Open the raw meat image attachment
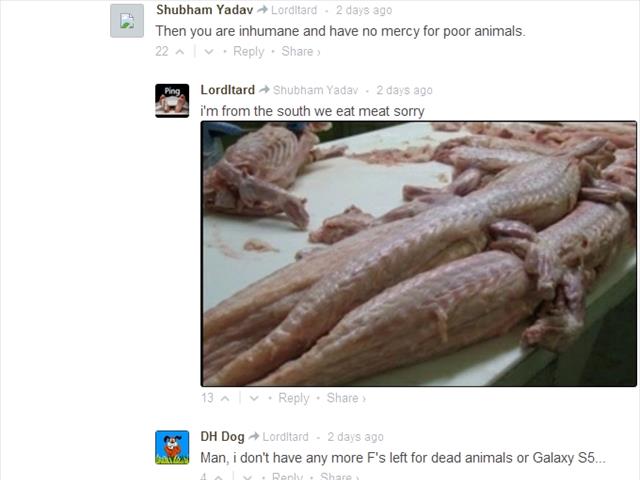Viewport: 640px width, 480px height. click(x=419, y=254)
